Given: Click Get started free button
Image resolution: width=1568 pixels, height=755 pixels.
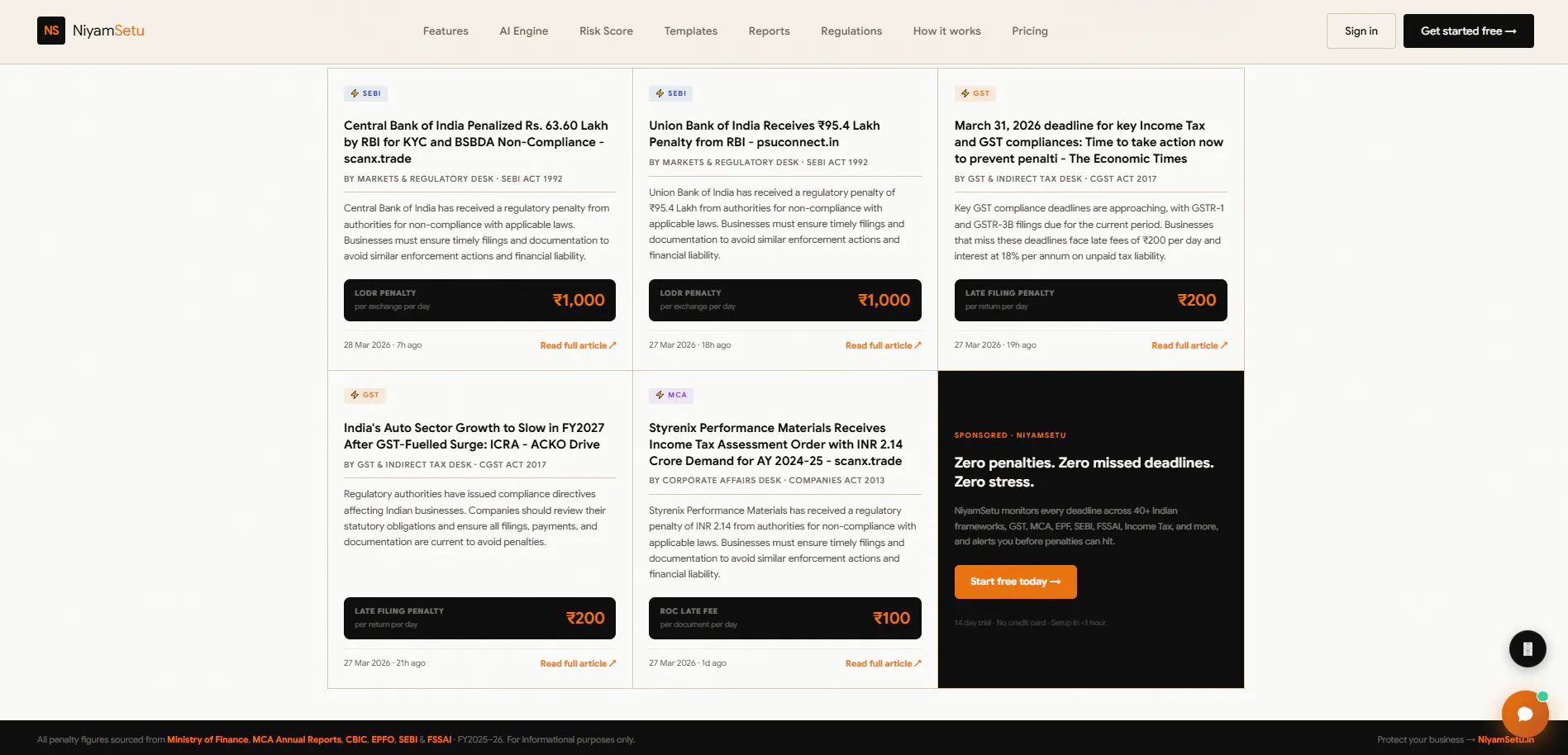Looking at the screenshot, I should 1469,31.
